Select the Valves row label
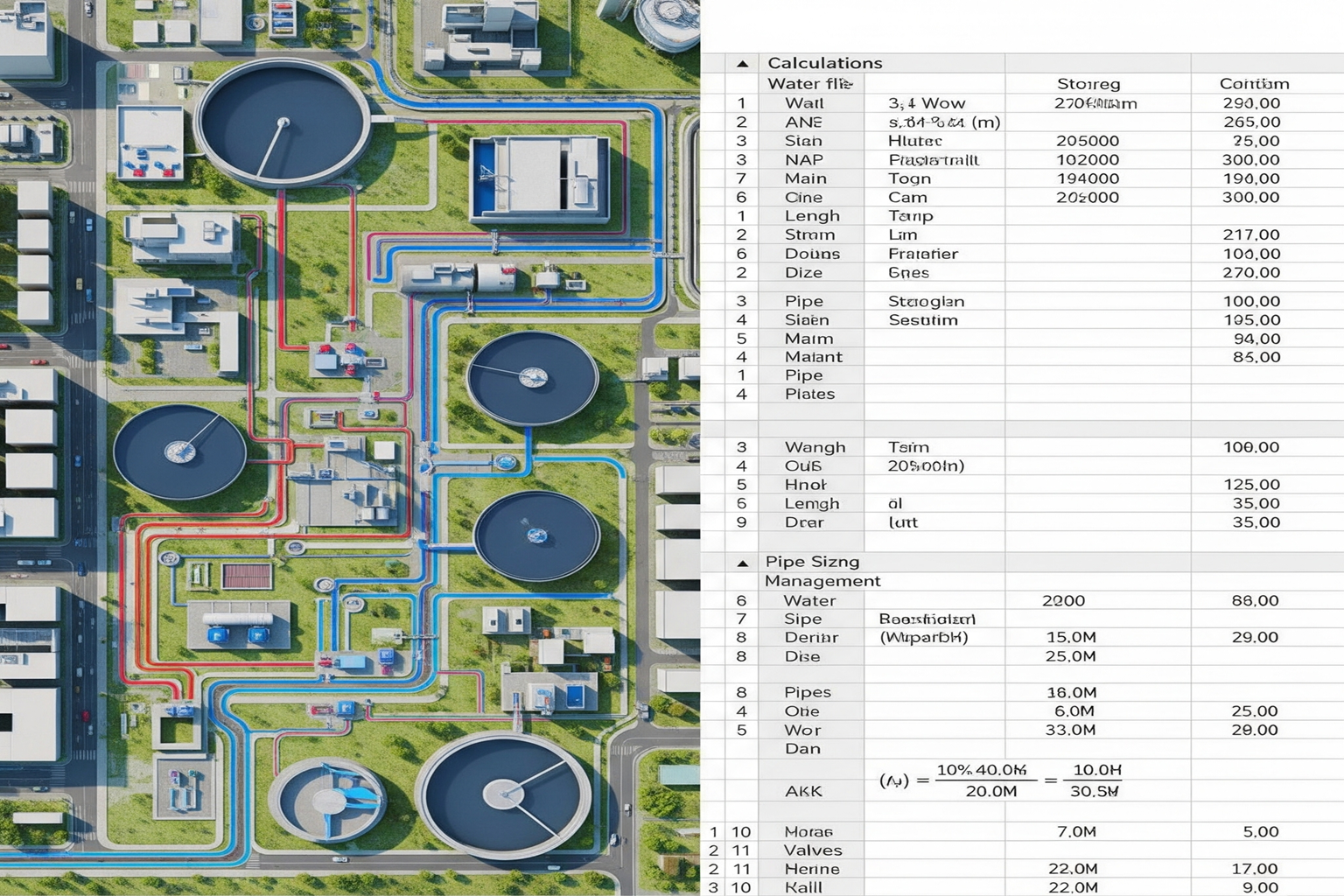Viewport: 1344px width, 896px height. tap(813, 850)
